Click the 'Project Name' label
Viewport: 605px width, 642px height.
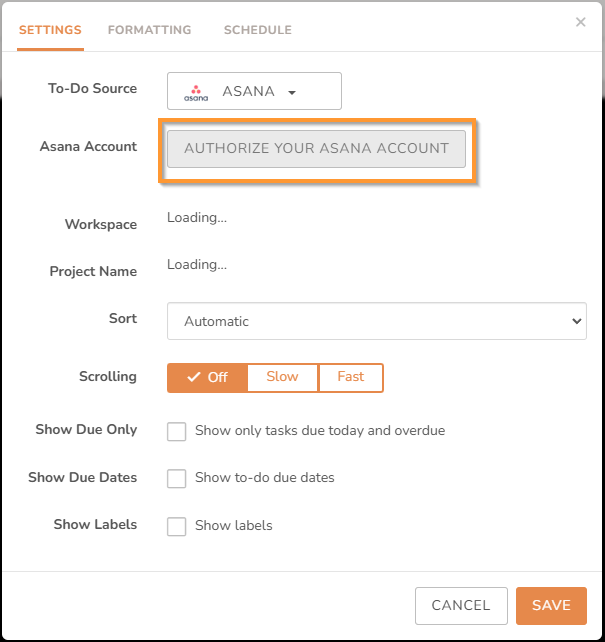coord(93,271)
